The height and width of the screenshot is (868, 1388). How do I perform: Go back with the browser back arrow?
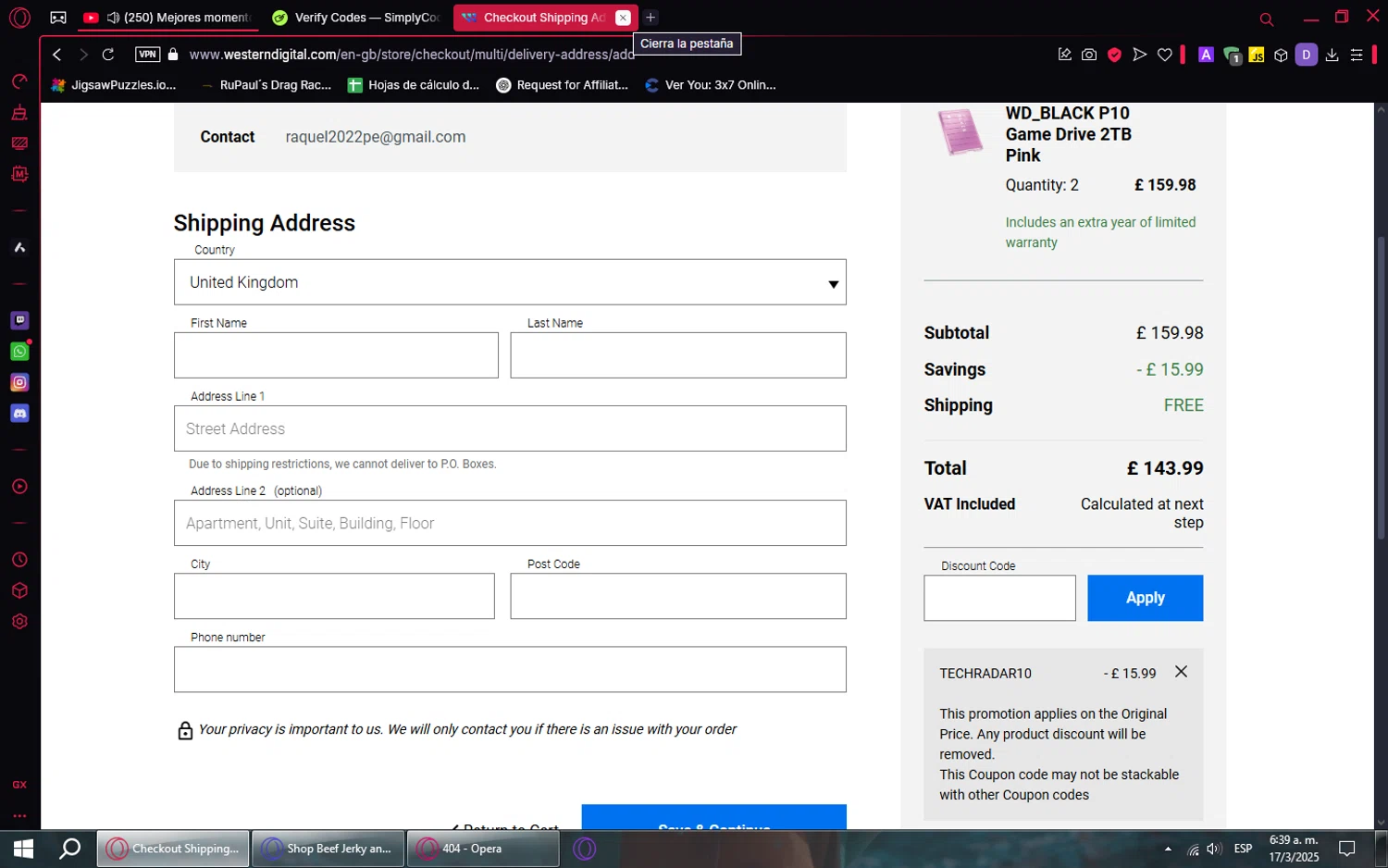click(x=57, y=55)
